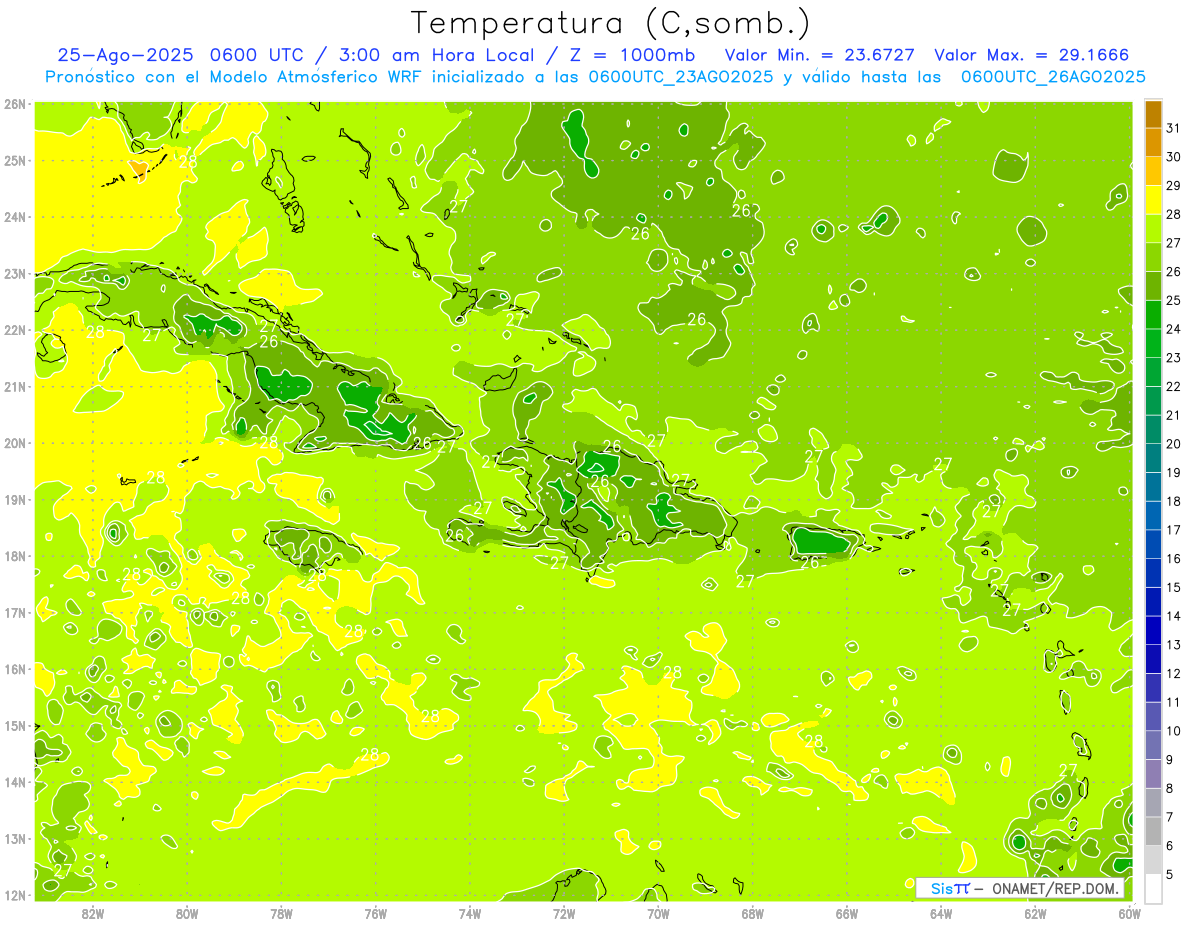Image resolution: width=1200 pixels, height=927 pixels.
Task: Click latitude axis label 26N
Action: [14, 104]
